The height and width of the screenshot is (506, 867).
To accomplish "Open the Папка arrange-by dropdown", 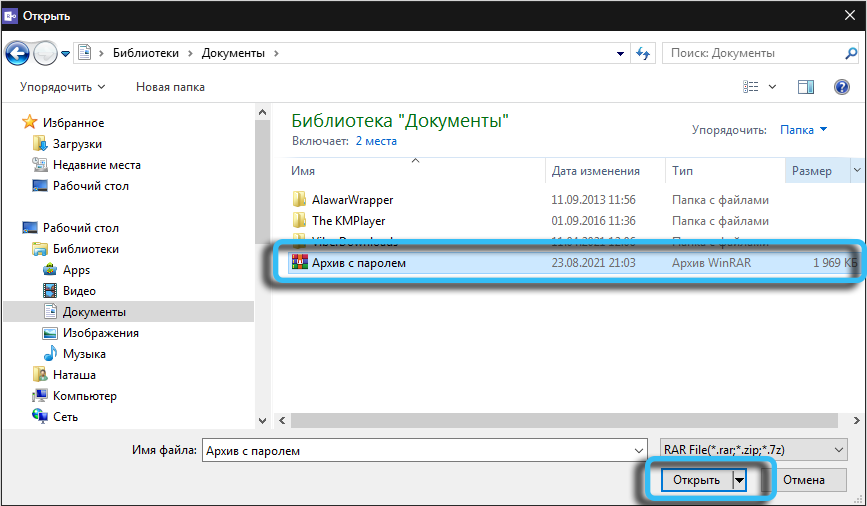I will 804,129.
